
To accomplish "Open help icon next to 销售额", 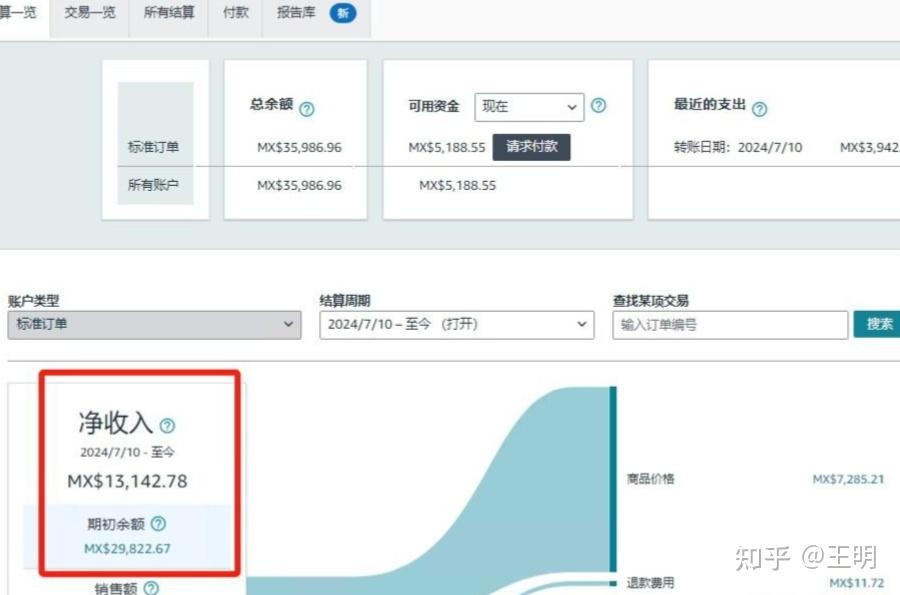I will (151, 588).
